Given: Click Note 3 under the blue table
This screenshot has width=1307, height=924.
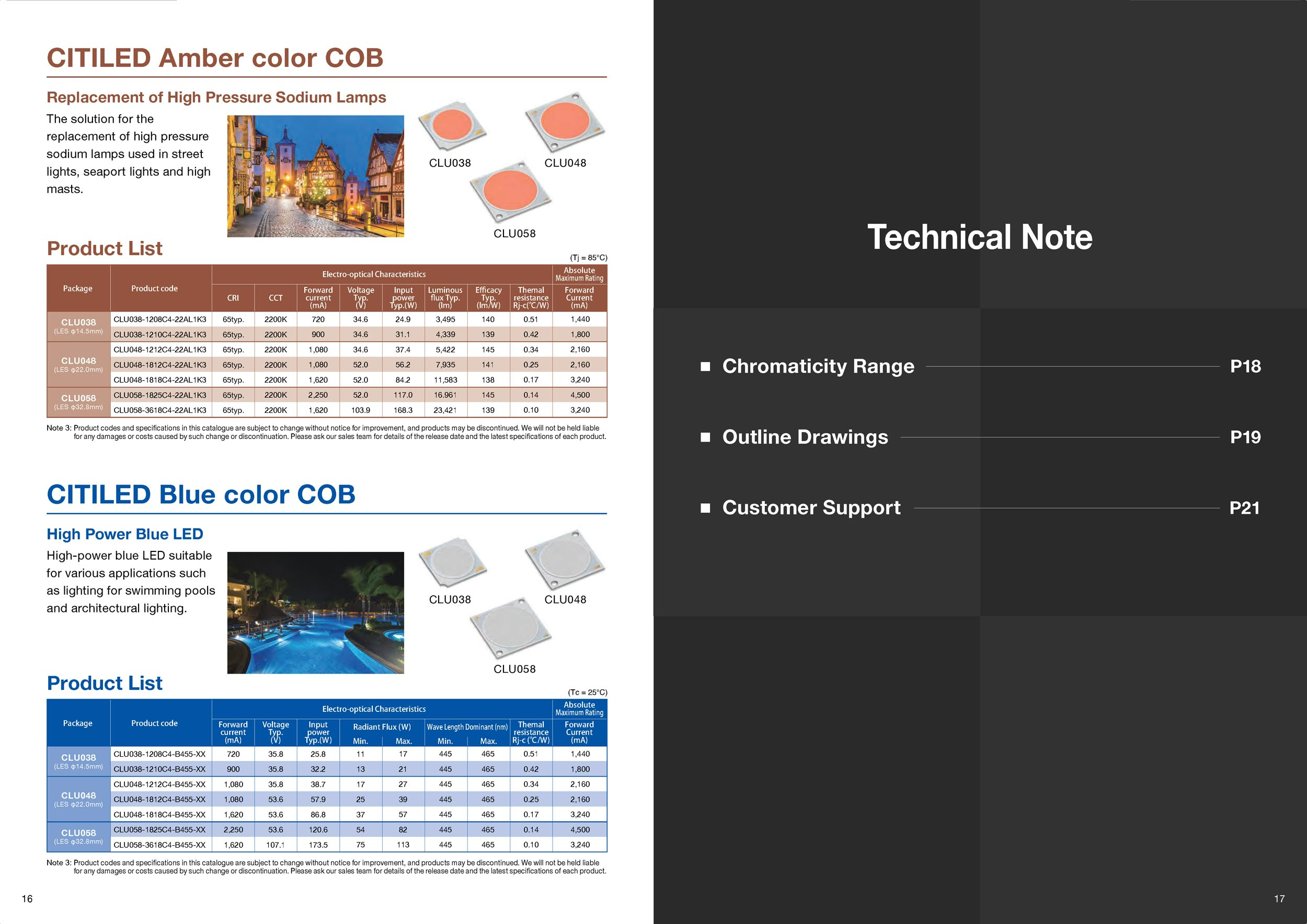Looking at the screenshot, I should 326,867.
